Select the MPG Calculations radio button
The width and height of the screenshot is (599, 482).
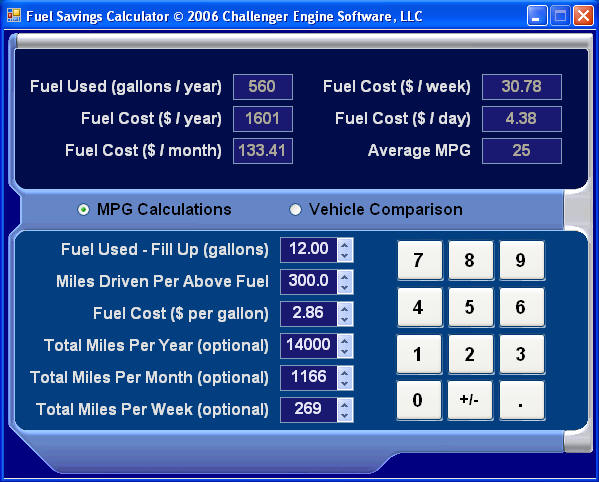83,209
